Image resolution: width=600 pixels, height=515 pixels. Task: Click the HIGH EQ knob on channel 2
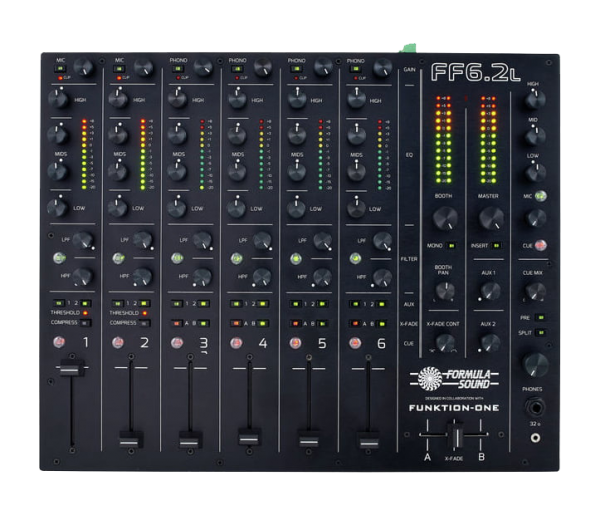[x=118, y=99]
